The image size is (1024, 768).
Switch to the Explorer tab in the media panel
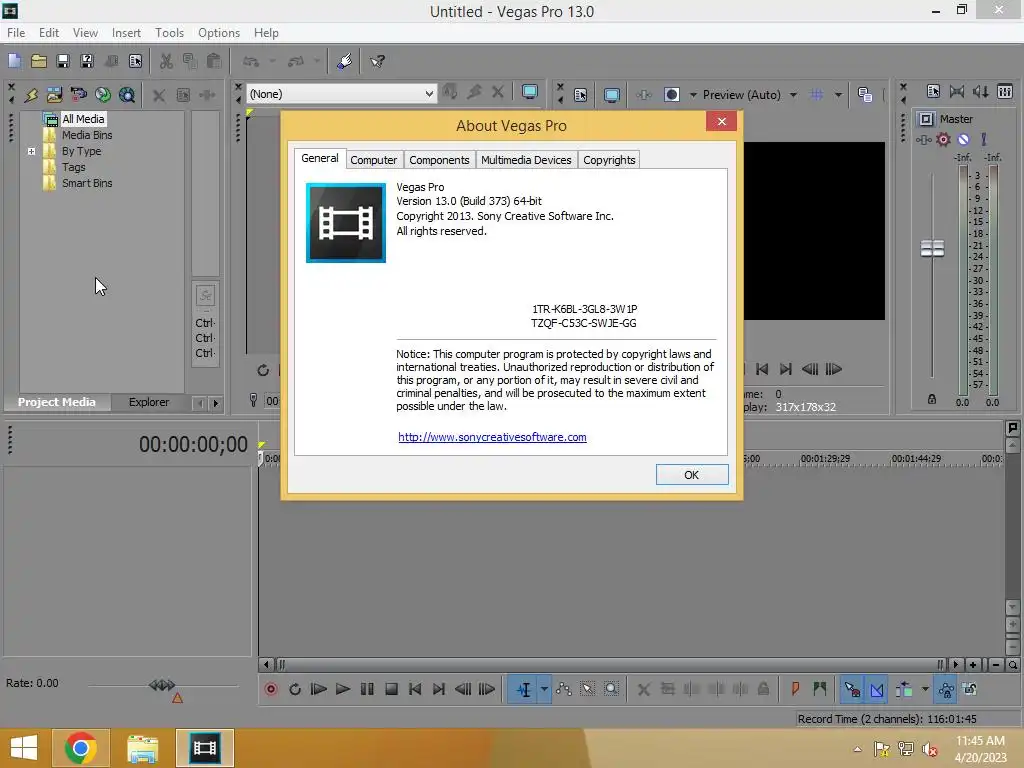(x=149, y=402)
